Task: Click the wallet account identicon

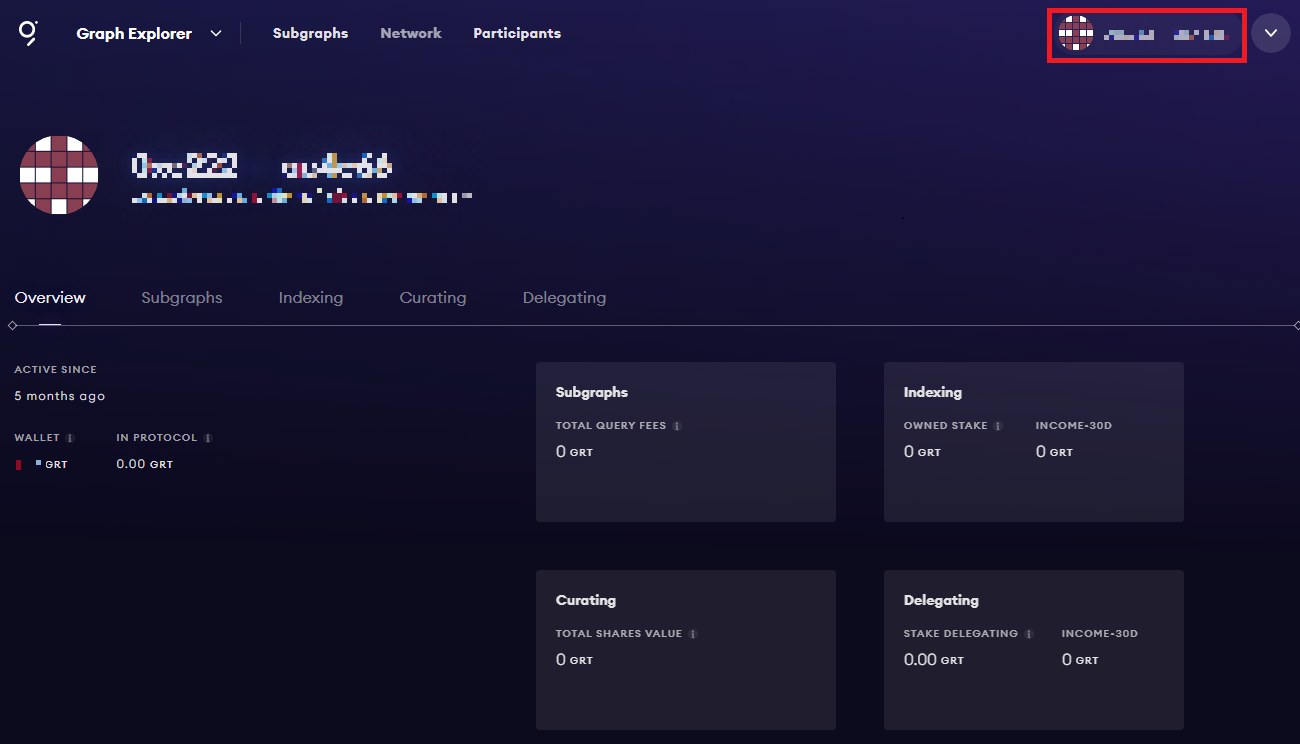Action: [x=1077, y=33]
